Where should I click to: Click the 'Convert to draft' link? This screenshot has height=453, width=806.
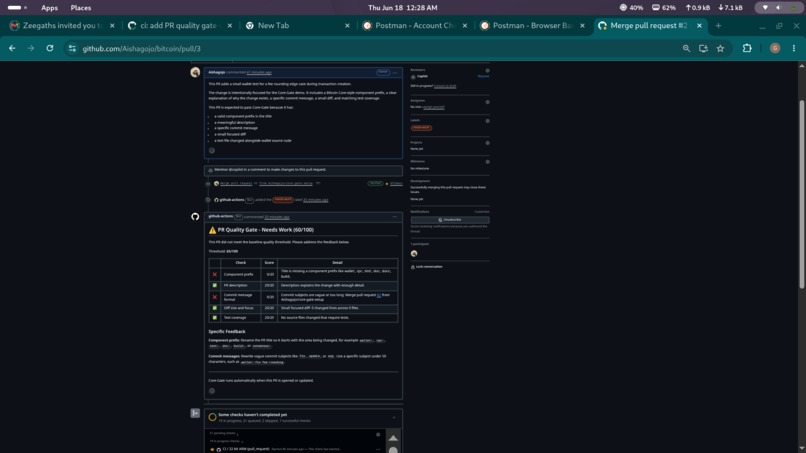coord(445,86)
